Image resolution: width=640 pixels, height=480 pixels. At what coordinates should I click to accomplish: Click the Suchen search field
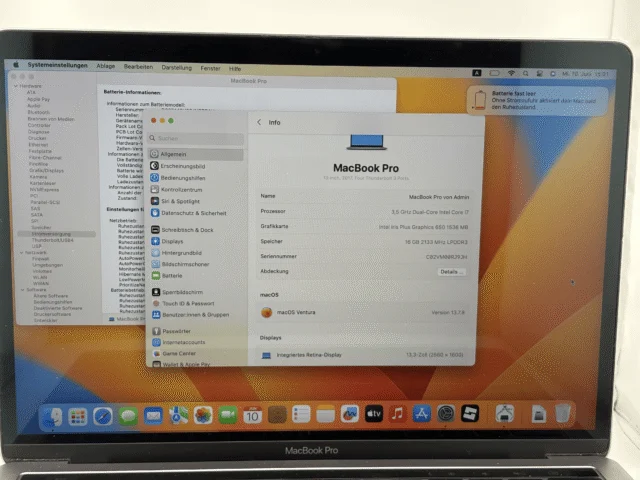pyautogui.click(x=196, y=138)
